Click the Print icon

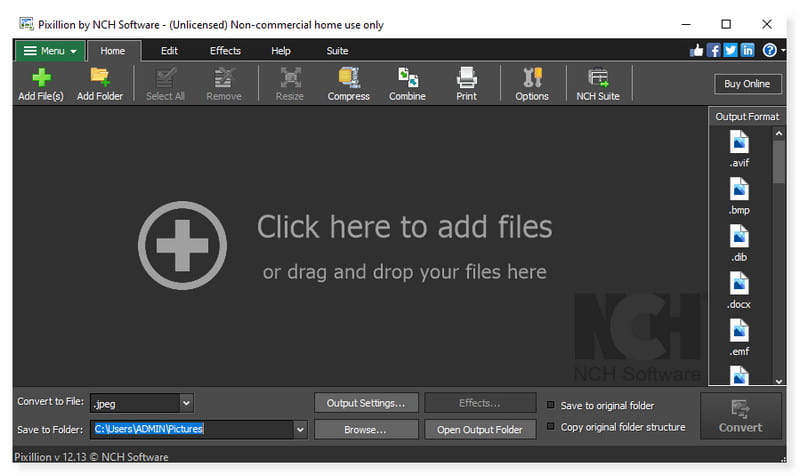466,79
